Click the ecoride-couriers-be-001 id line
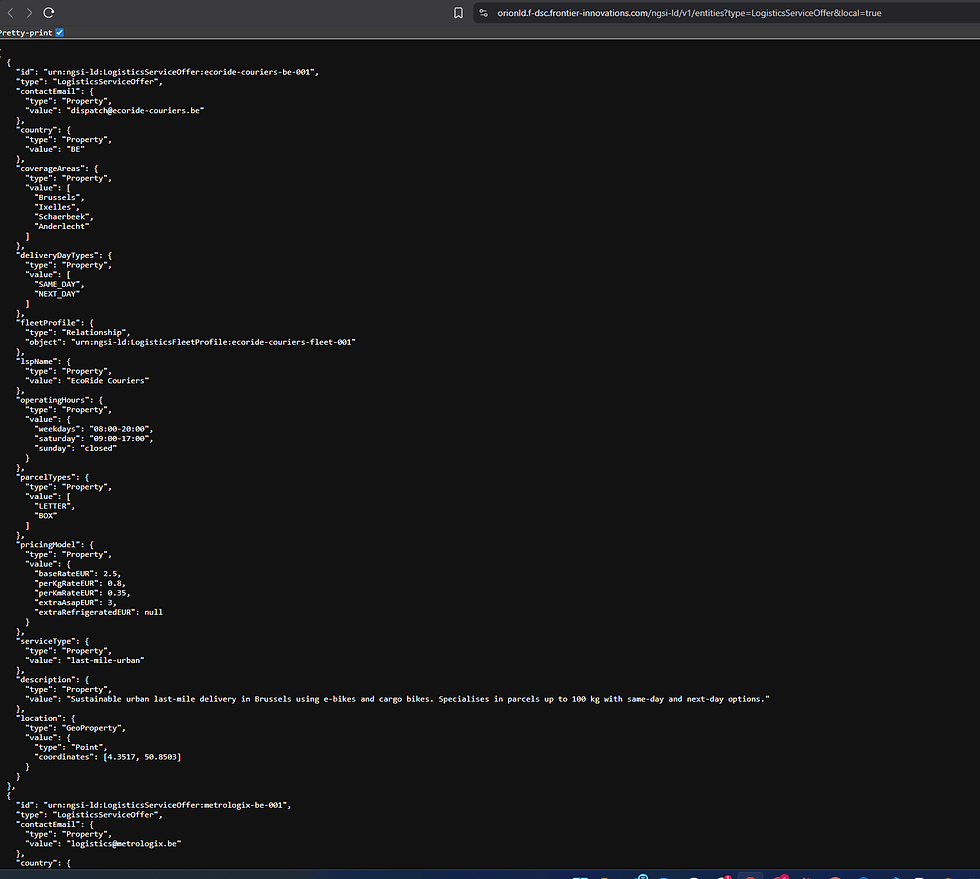 (167, 72)
